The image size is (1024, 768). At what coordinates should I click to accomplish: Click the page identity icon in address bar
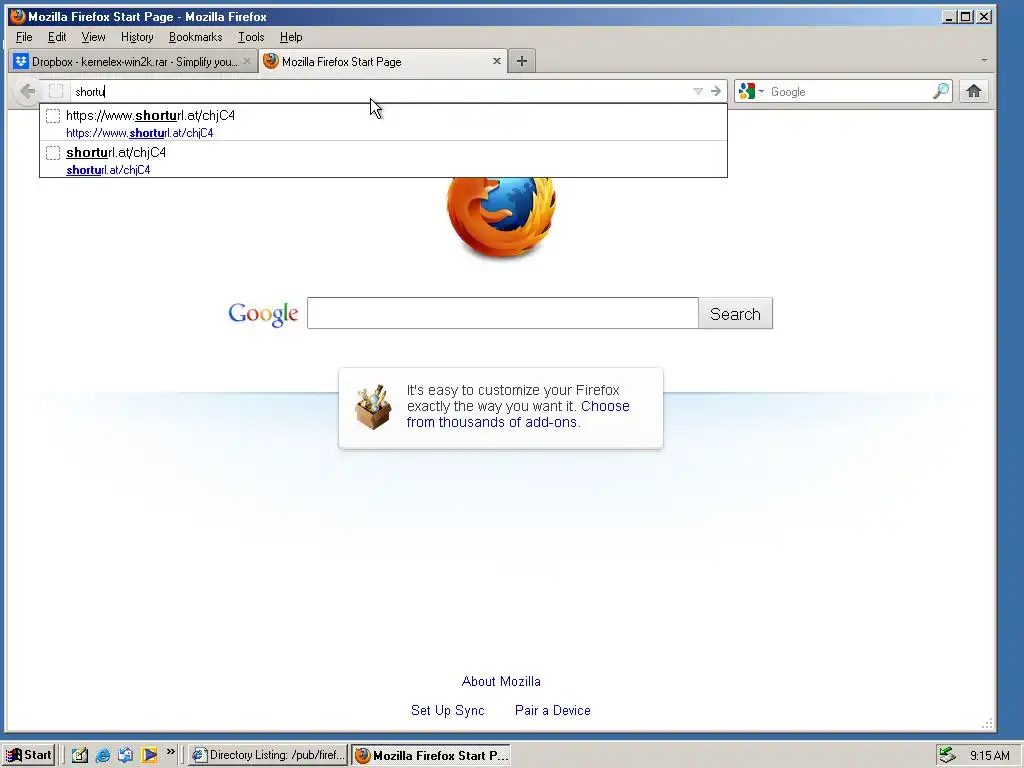56,91
